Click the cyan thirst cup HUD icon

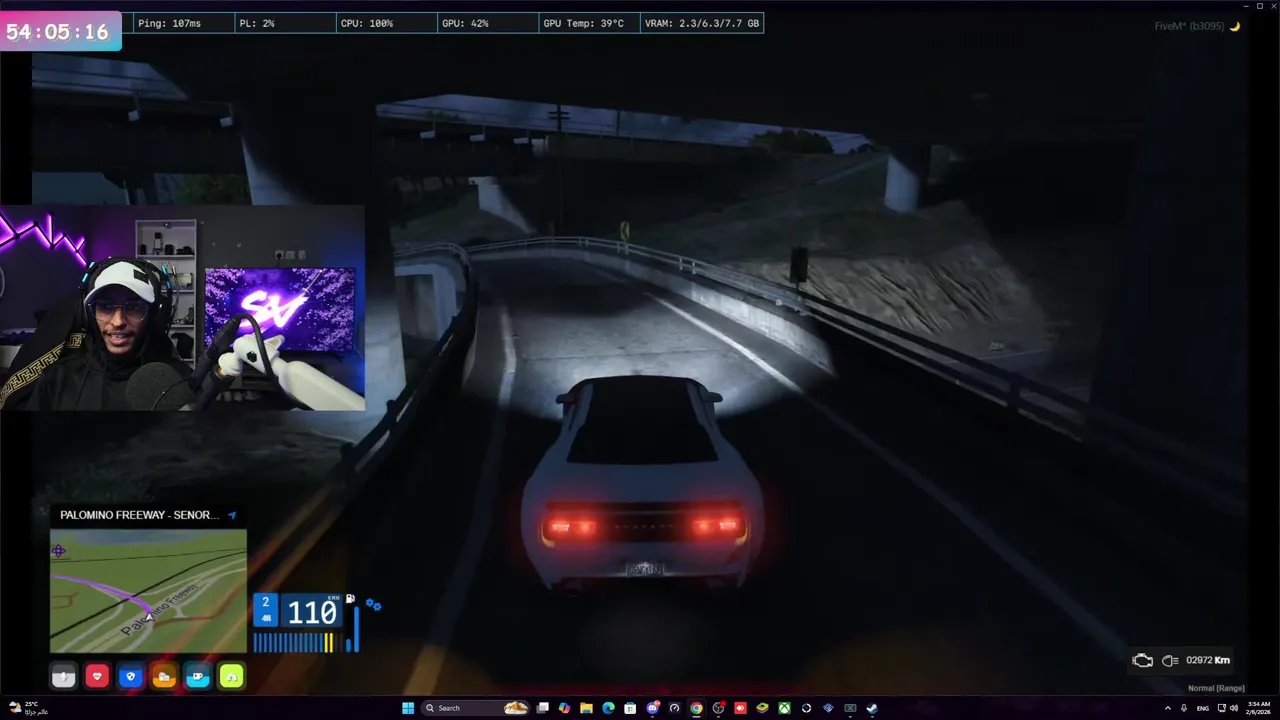tap(197, 677)
